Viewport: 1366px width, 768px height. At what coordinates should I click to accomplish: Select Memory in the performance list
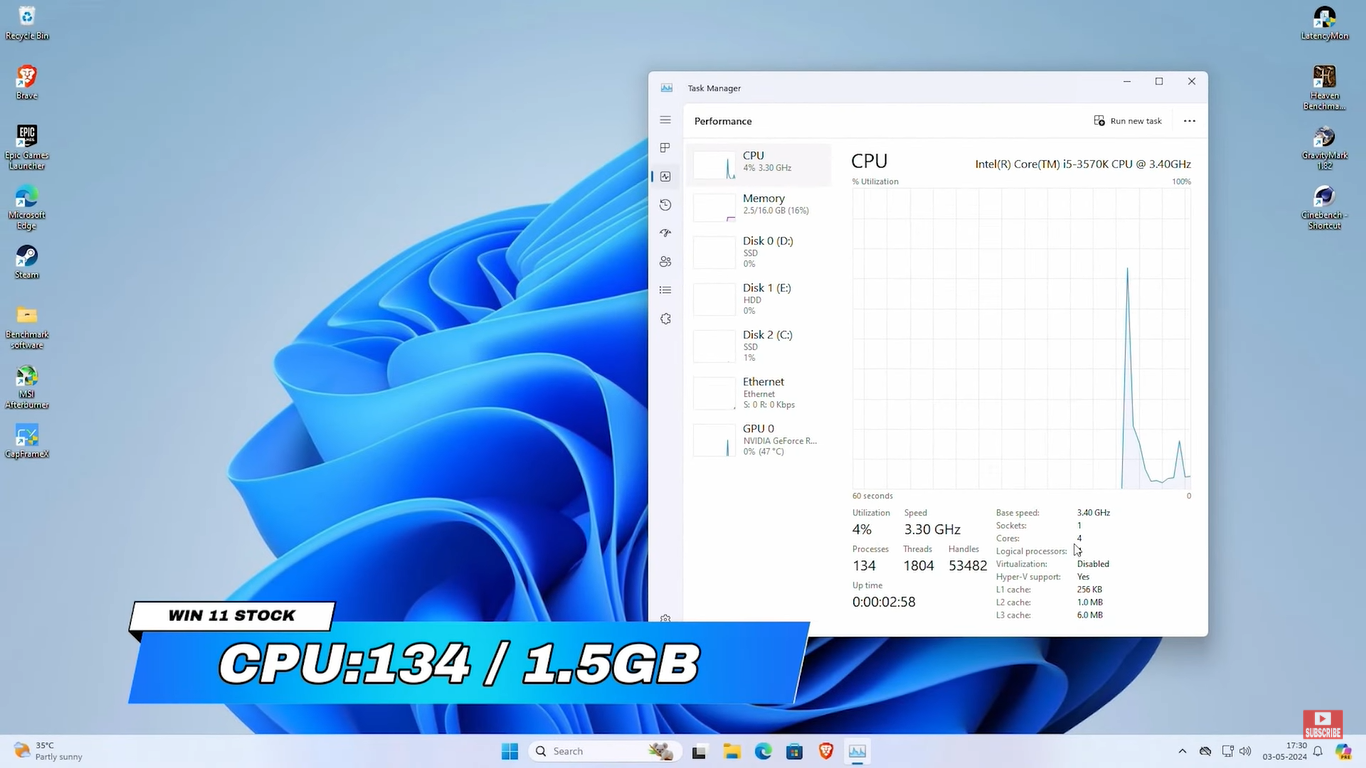coord(758,205)
